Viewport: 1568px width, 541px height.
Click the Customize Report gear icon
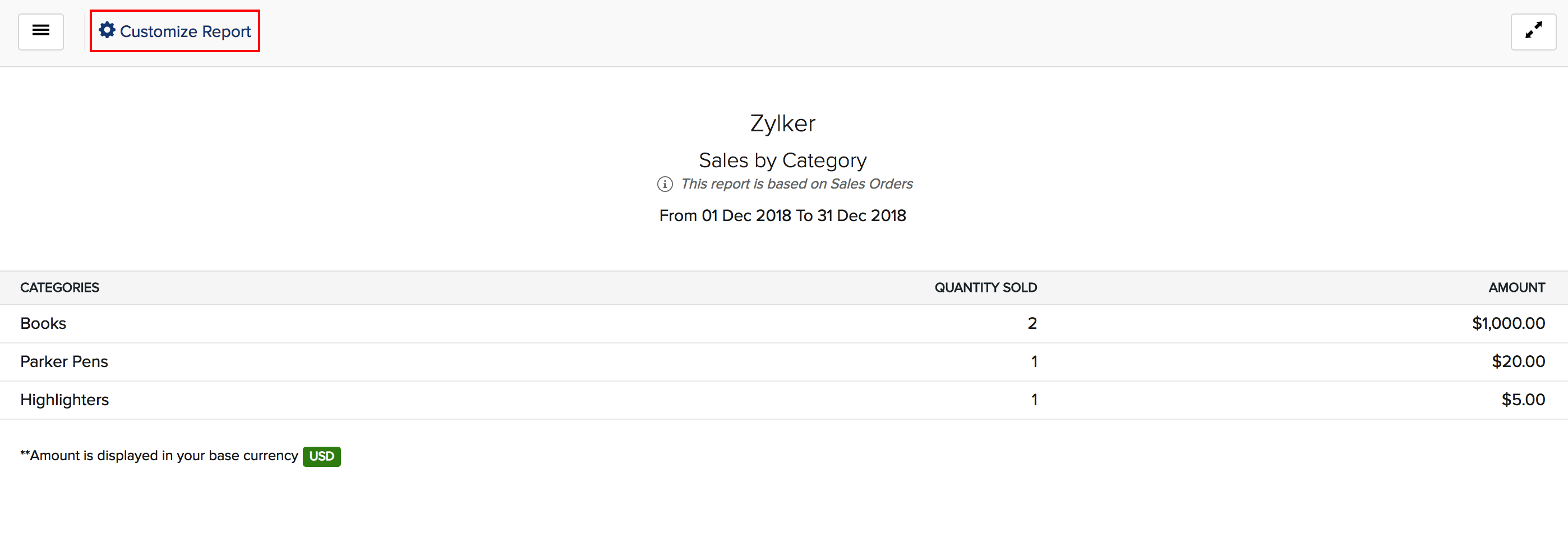click(107, 30)
